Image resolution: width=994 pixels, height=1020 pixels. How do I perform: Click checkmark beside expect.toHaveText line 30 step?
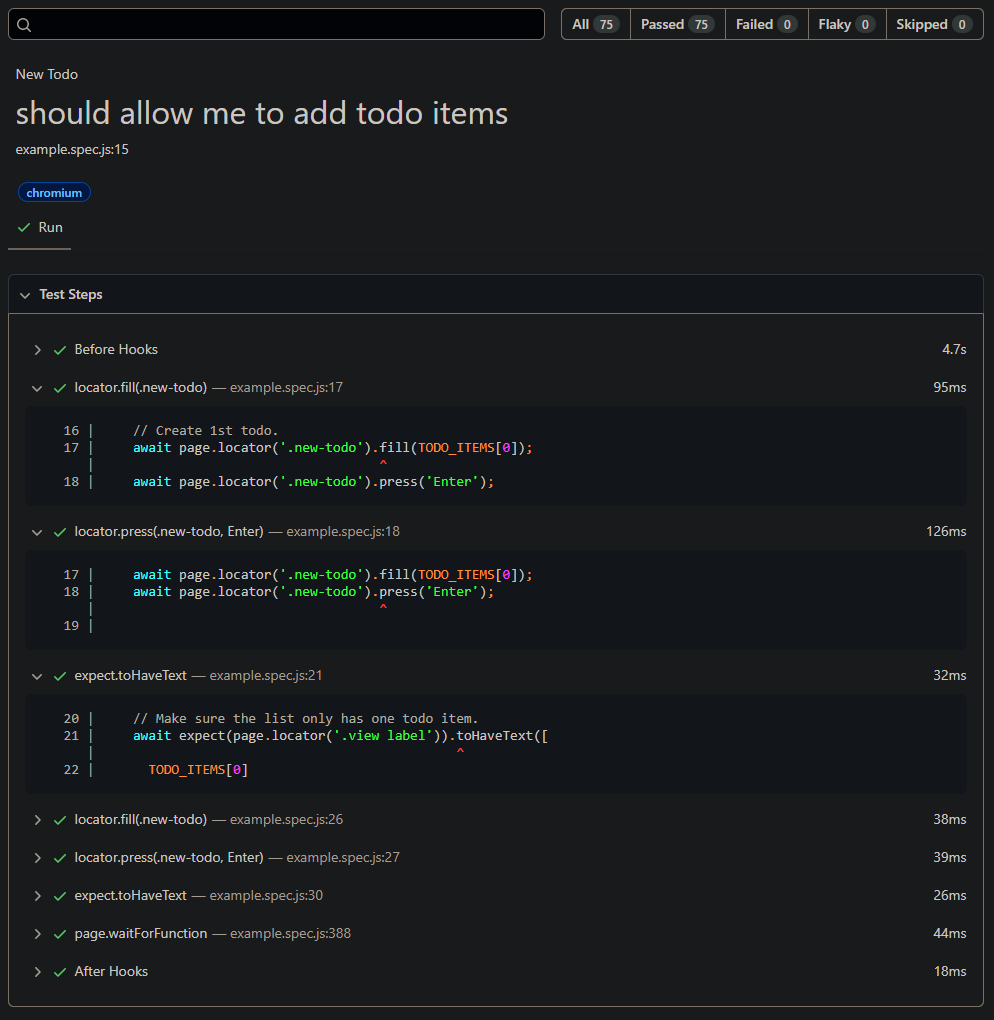click(x=60, y=896)
